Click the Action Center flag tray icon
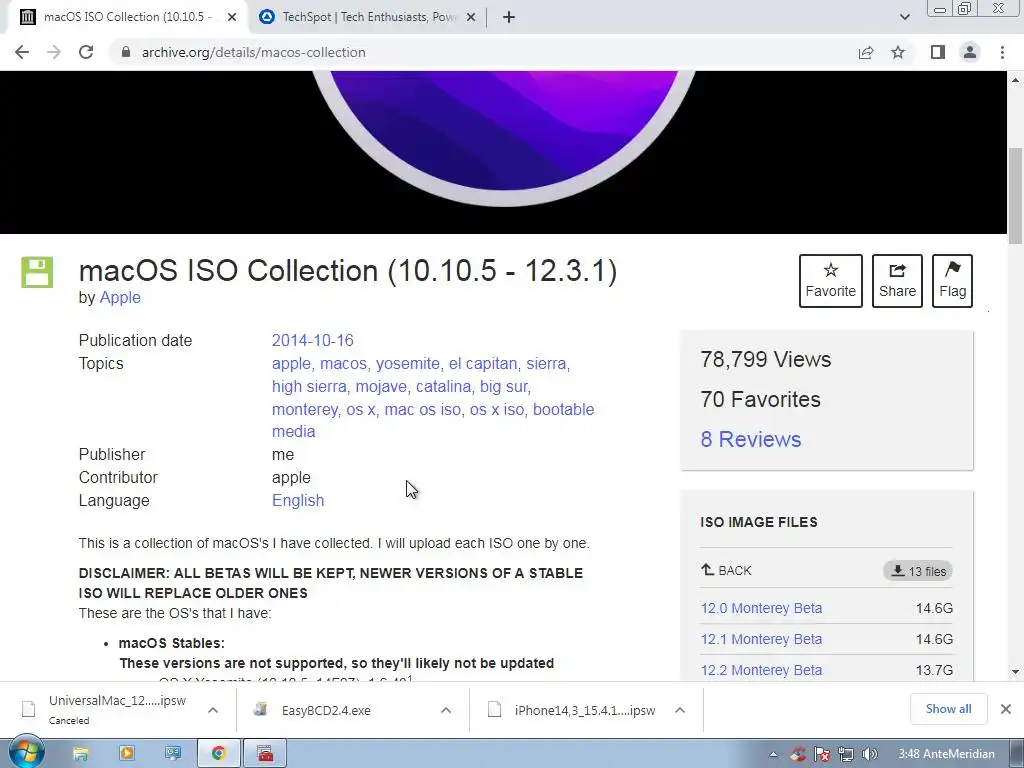This screenshot has height=768, width=1024. 822,754
